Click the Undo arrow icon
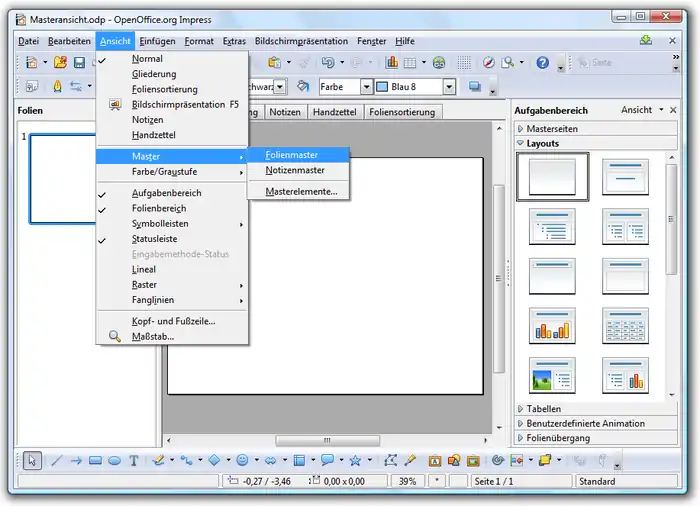 328,63
